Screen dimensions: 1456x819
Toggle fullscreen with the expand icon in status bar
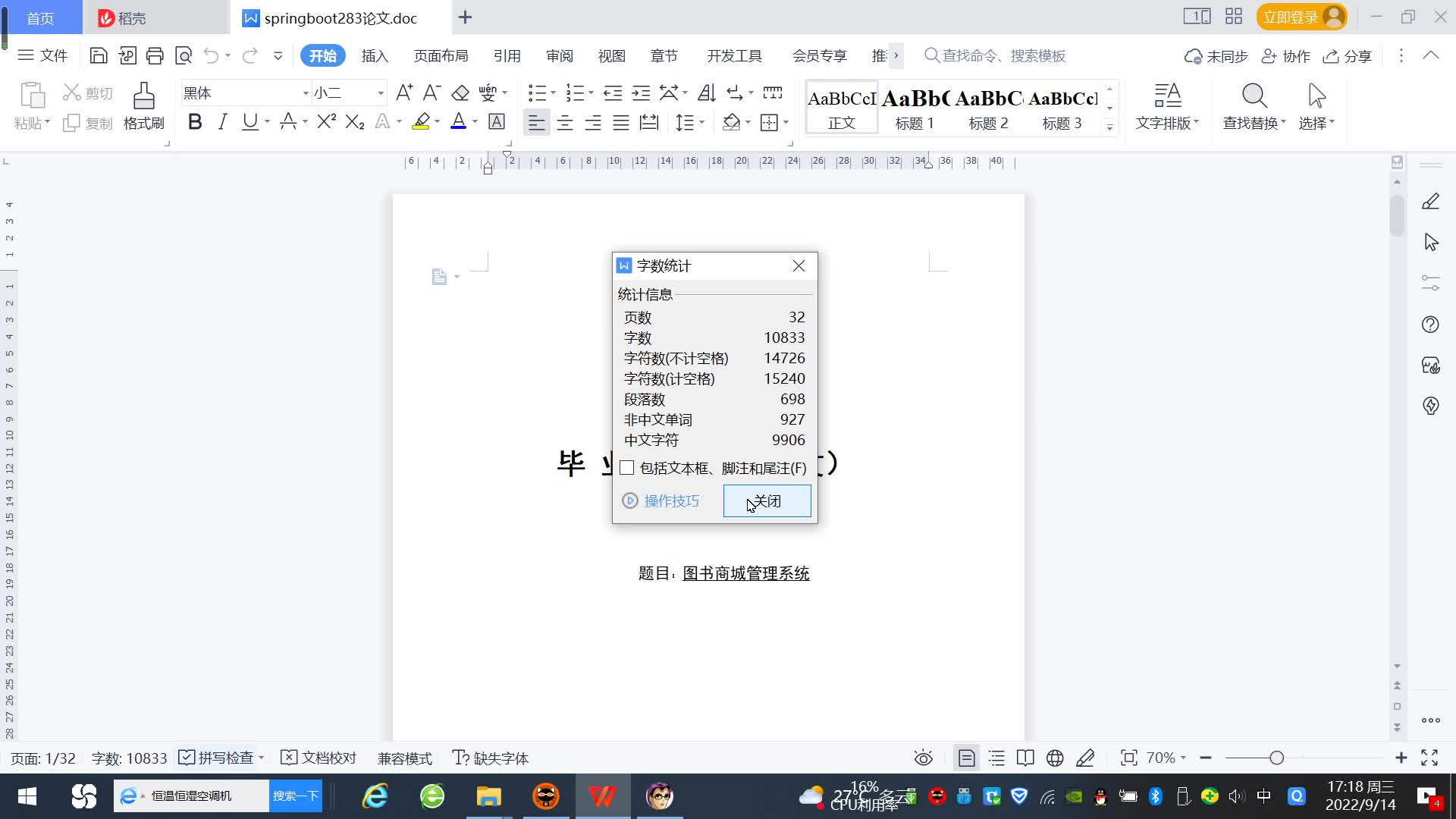(1429, 758)
